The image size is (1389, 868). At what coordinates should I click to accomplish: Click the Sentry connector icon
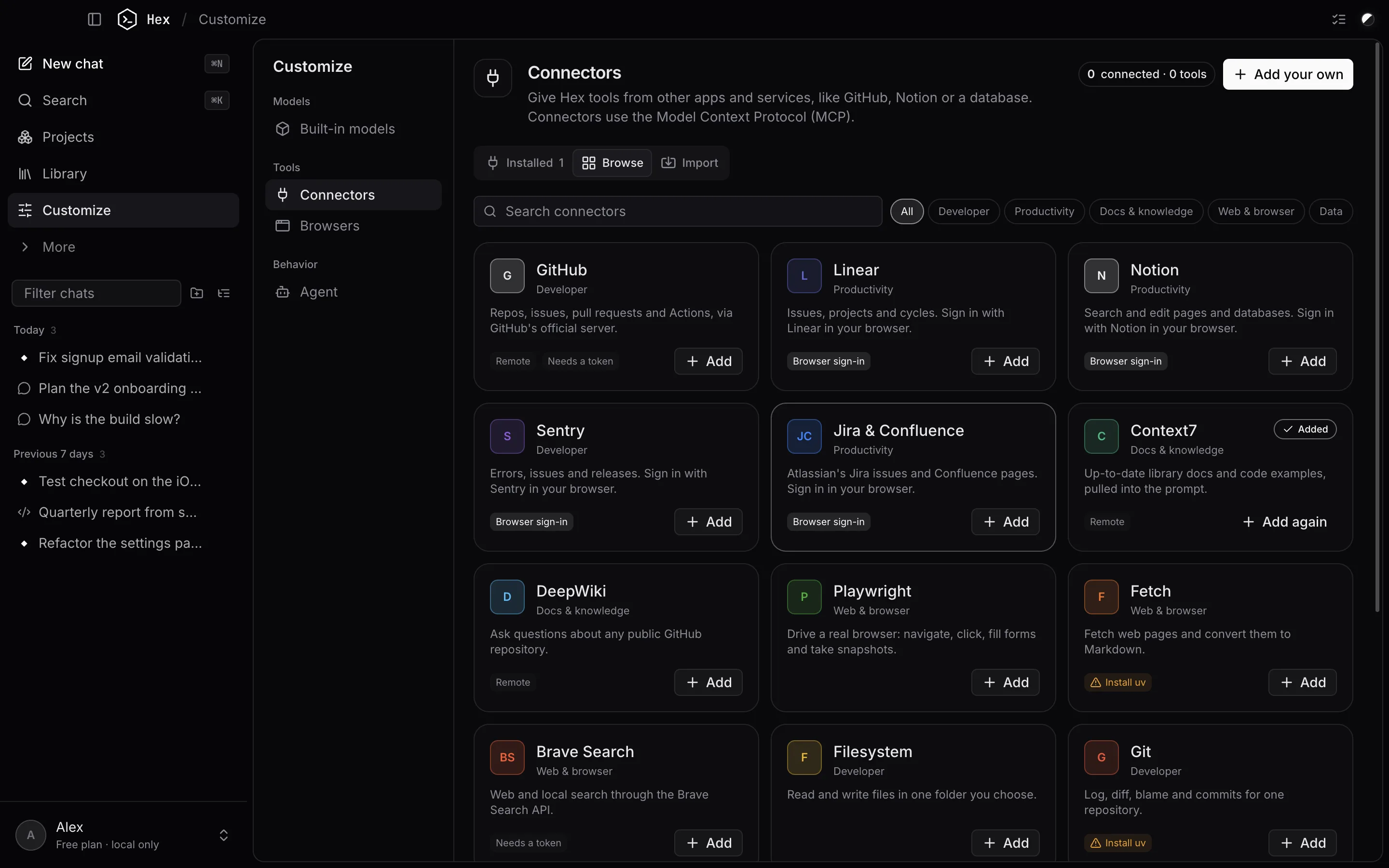[507, 436]
